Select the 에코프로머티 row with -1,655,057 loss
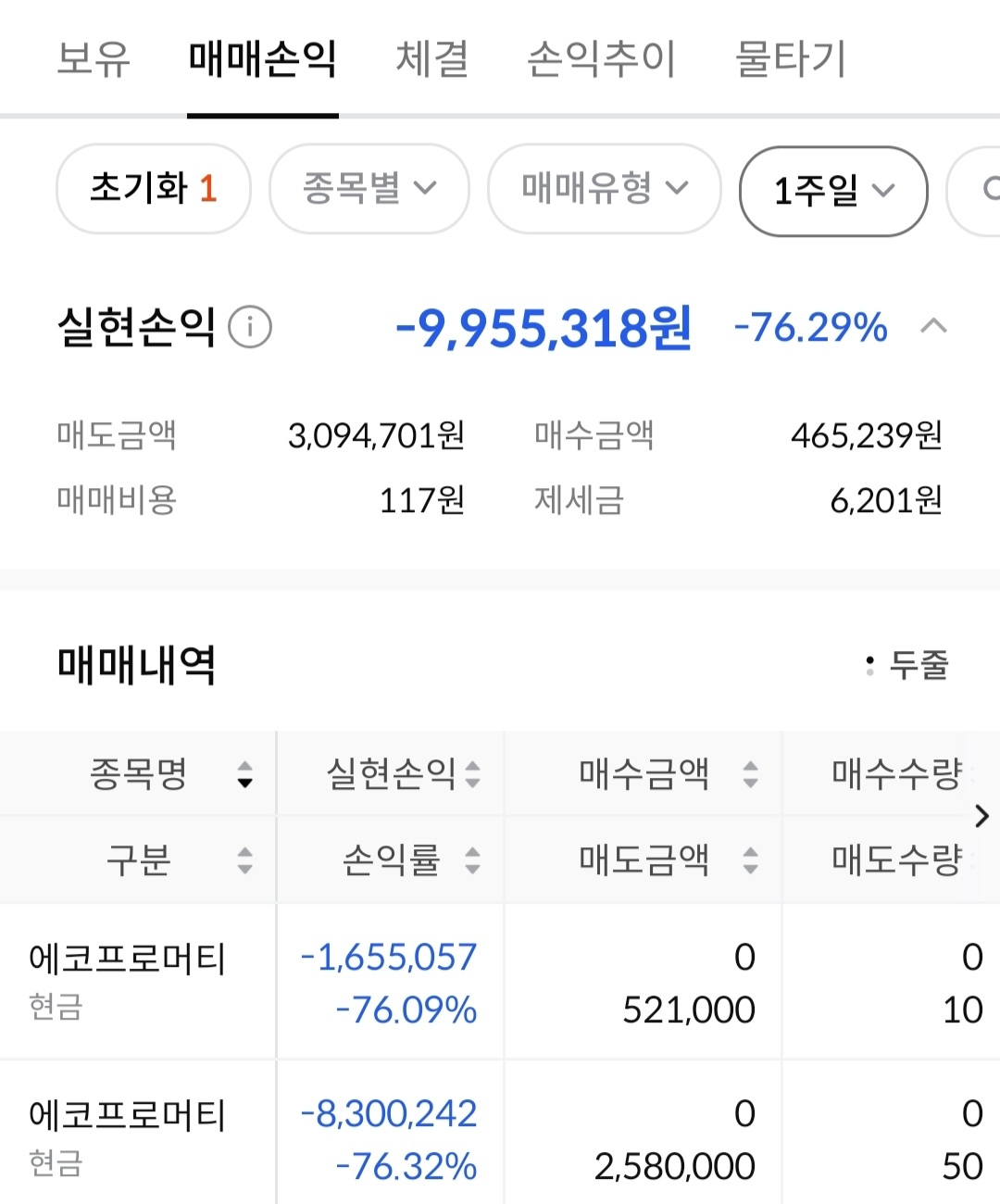The image size is (1000, 1204). [x=128, y=981]
